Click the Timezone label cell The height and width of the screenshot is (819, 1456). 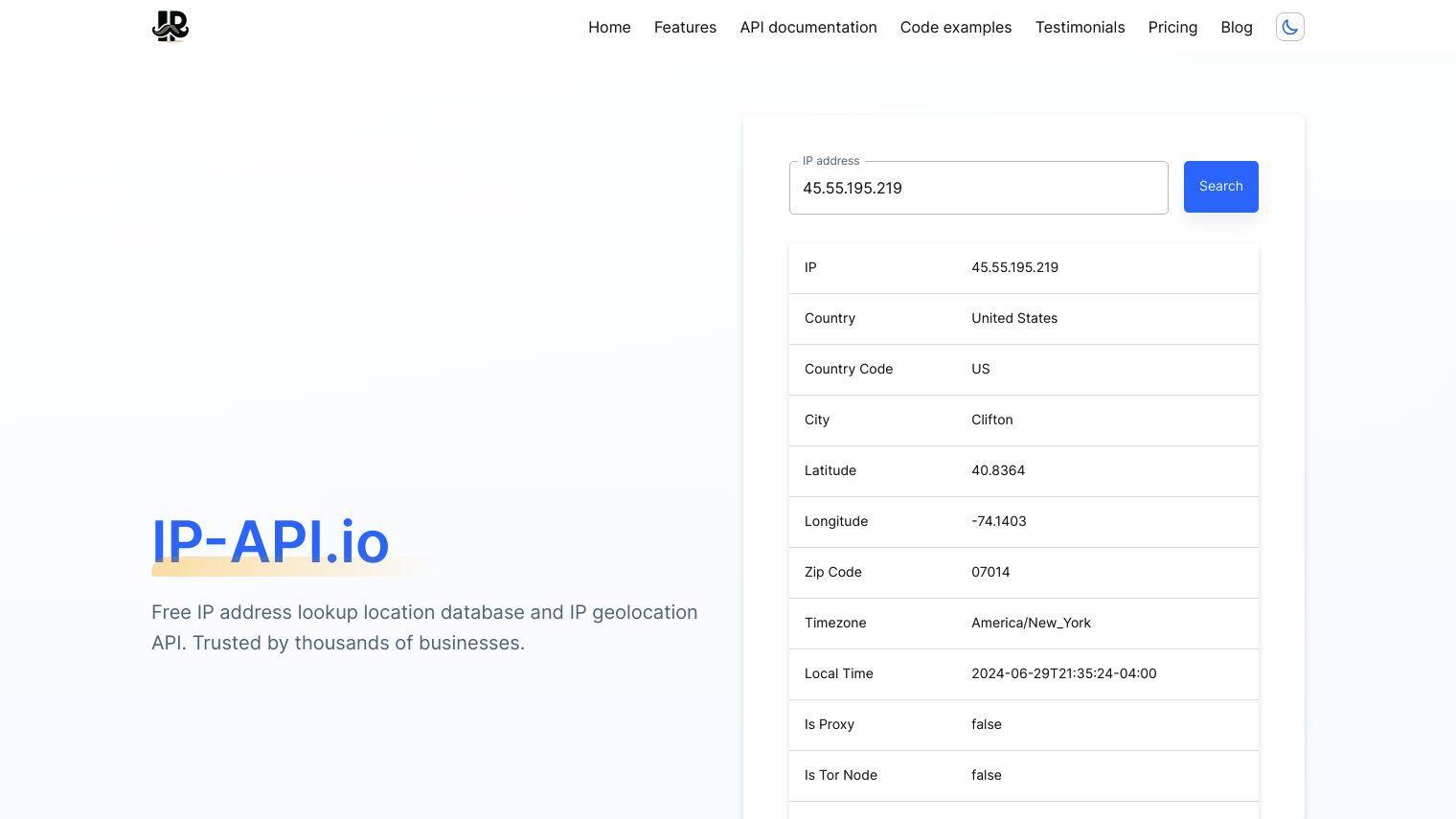coord(835,624)
